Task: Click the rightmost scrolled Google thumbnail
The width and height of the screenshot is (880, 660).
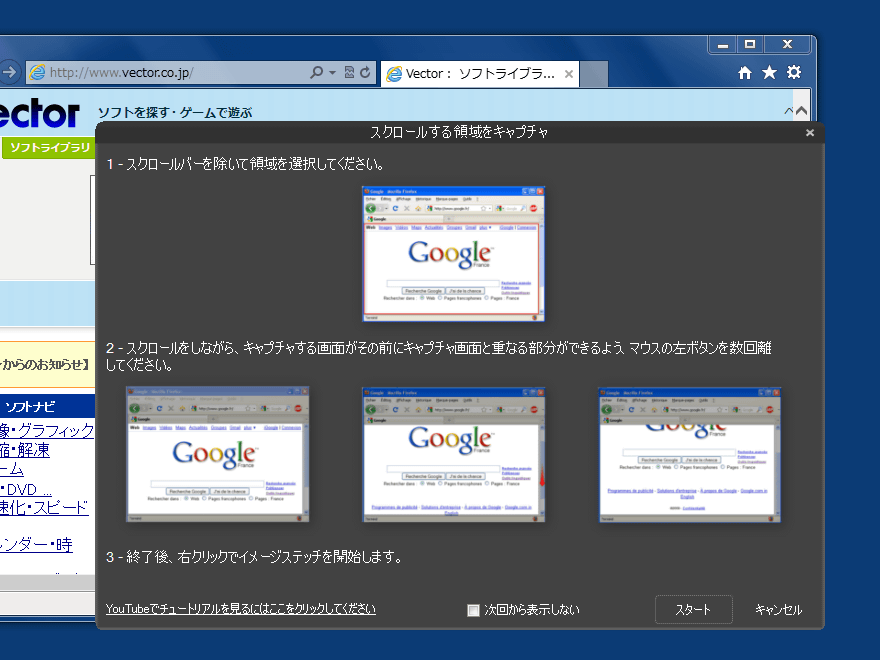Action: tap(690, 455)
